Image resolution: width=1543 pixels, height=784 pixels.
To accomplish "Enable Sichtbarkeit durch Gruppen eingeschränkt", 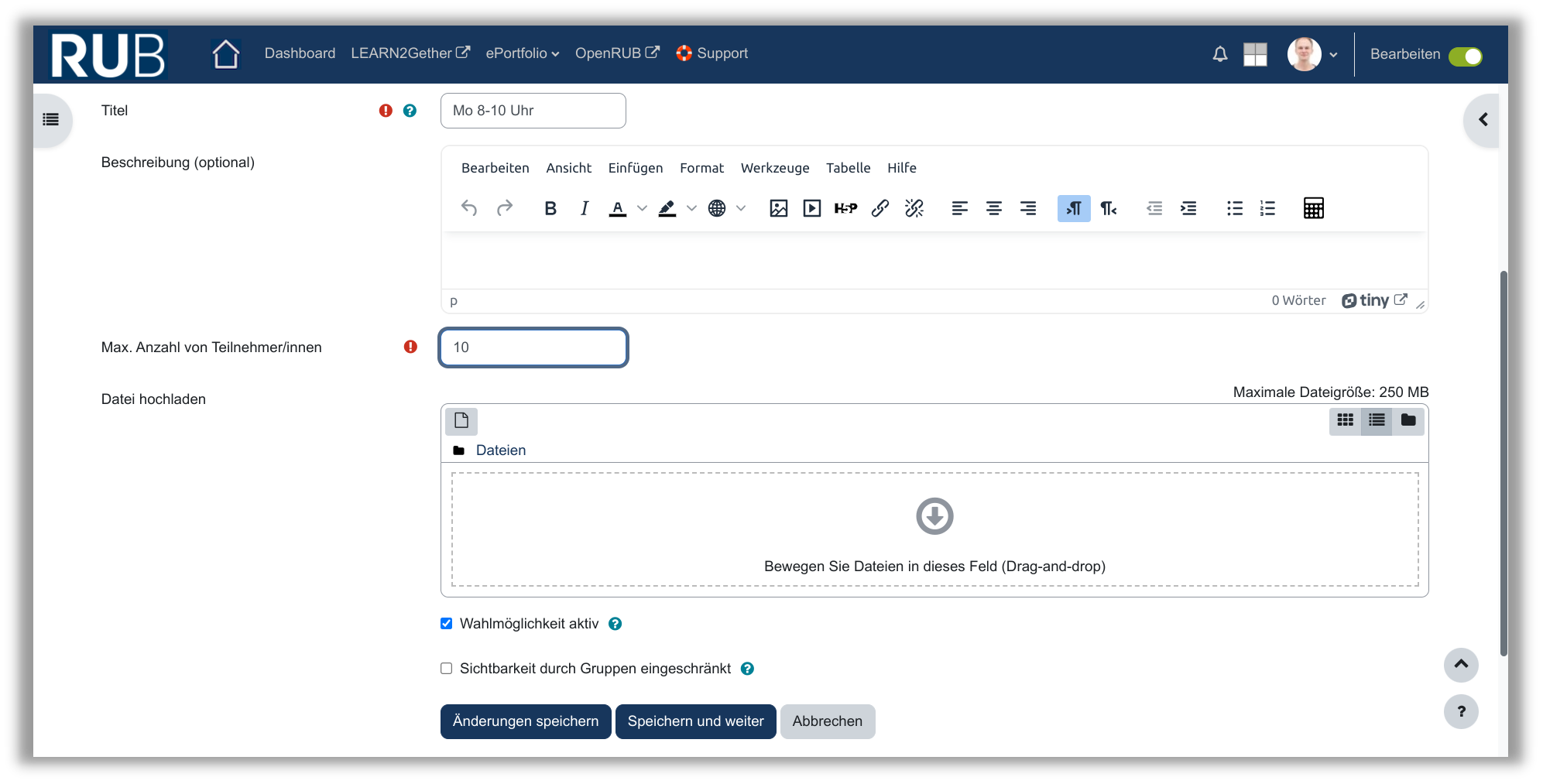I will click(447, 669).
